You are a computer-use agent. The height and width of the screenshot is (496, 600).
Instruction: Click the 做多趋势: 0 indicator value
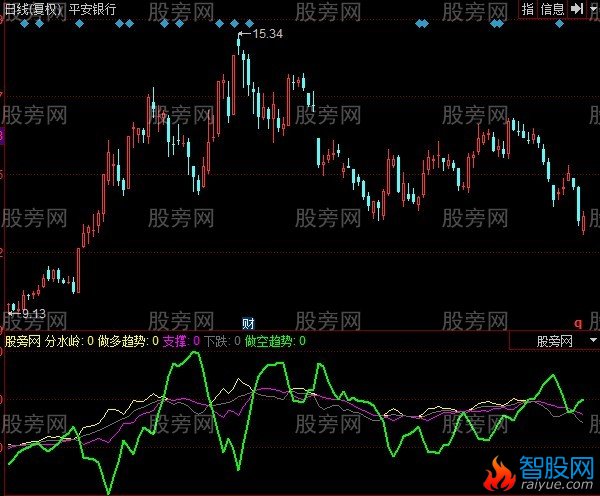point(128,341)
